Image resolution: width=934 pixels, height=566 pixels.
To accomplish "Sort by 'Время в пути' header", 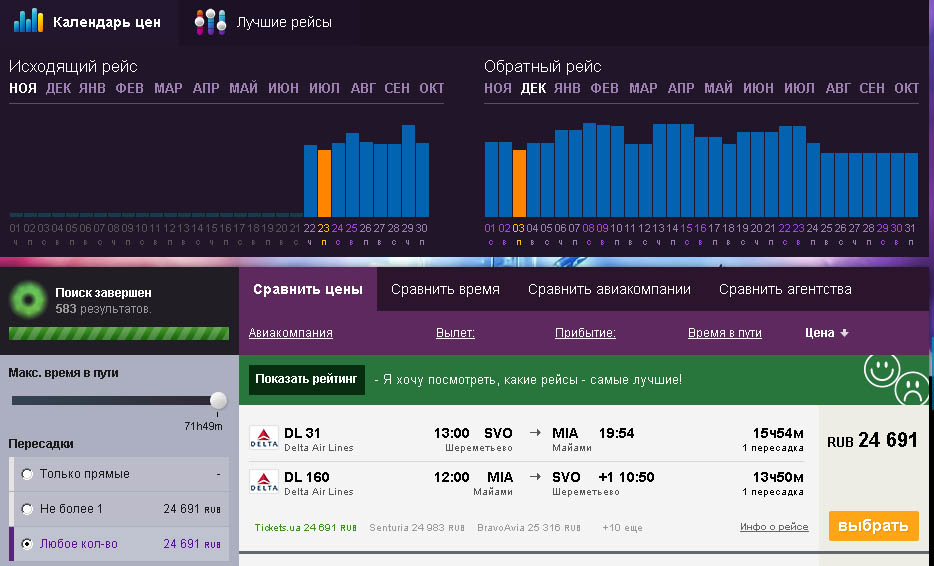I will (725, 333).
